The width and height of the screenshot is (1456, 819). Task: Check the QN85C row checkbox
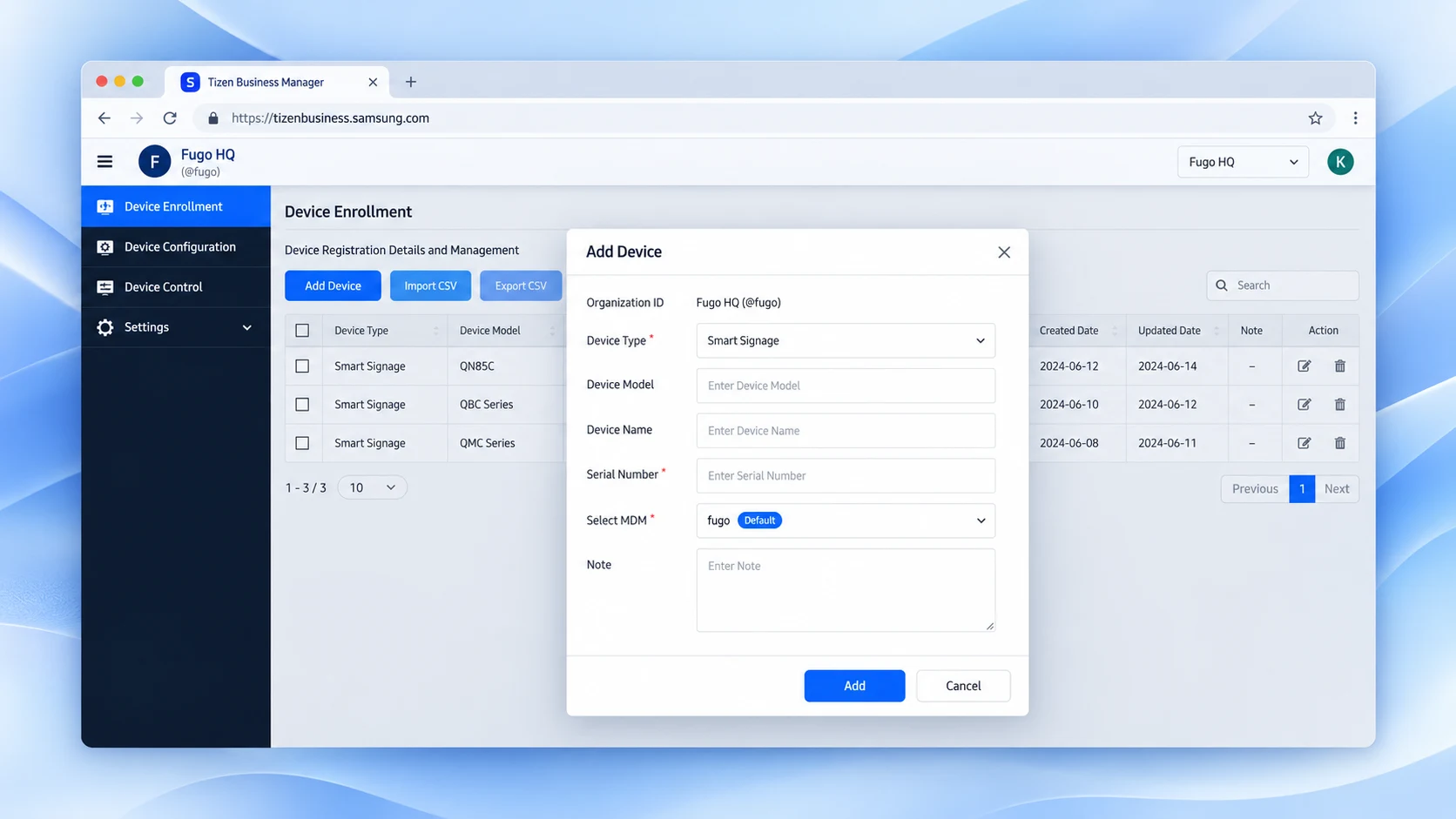click(302, 366)
